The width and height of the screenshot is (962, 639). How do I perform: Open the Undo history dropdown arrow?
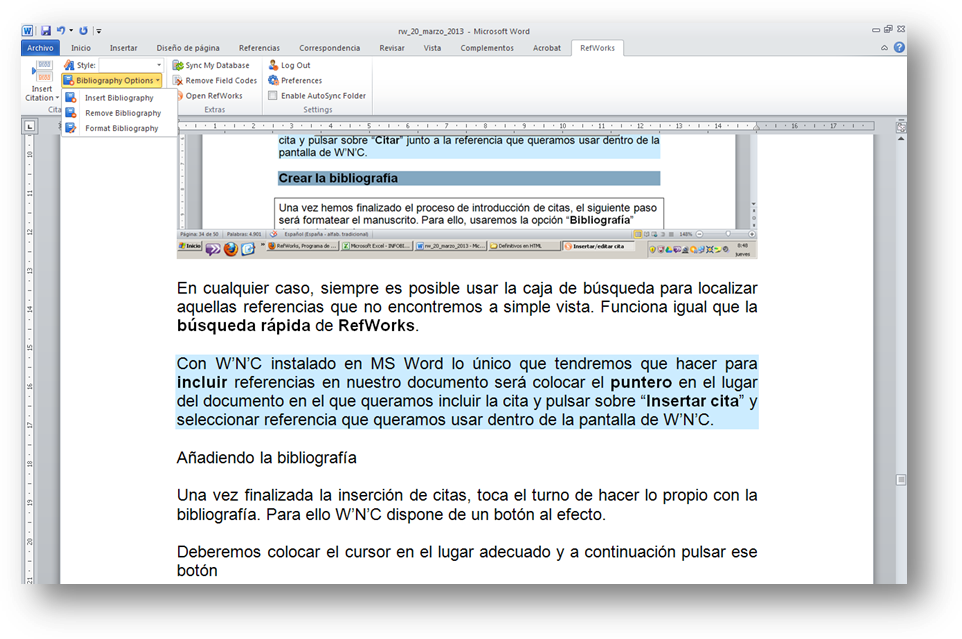71,31
